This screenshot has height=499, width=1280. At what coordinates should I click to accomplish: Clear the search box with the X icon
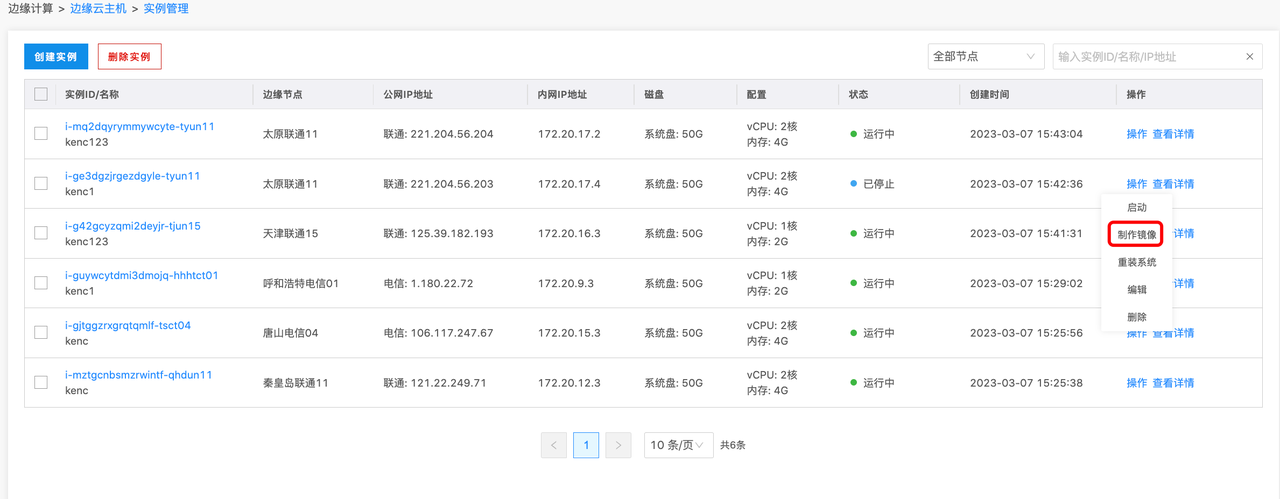click(1249, 57)
